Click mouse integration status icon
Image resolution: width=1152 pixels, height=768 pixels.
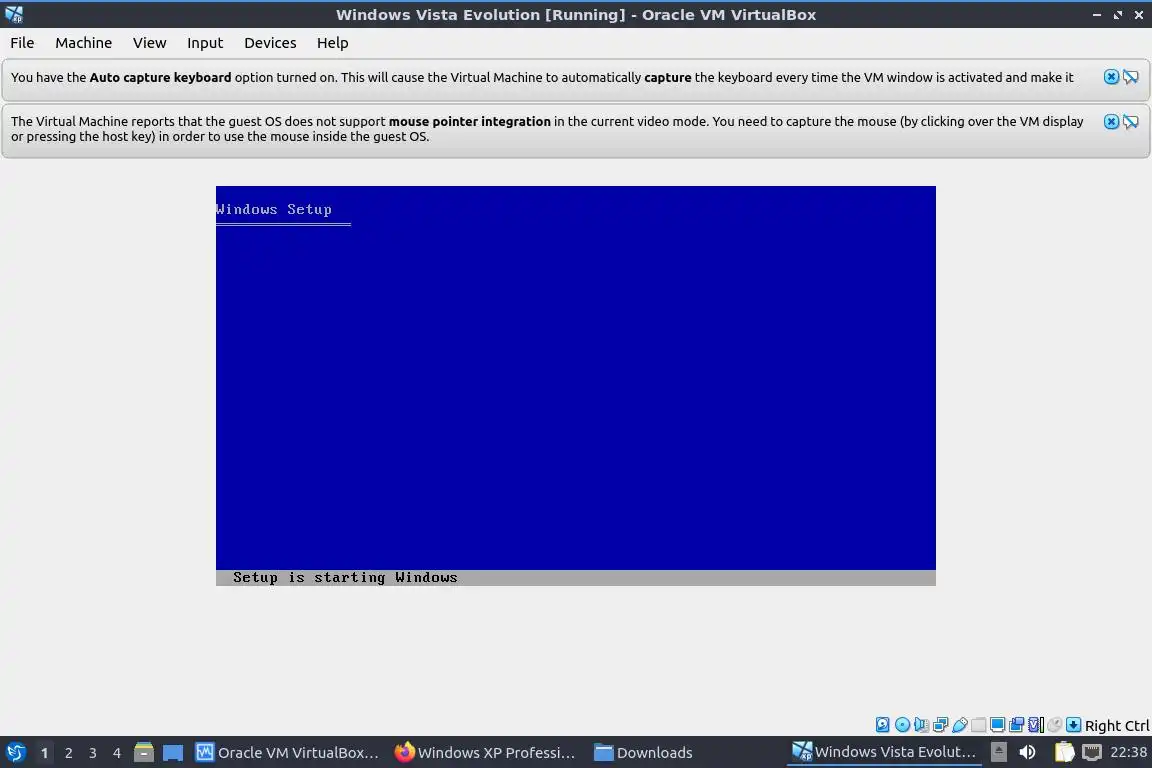pos(1054,725)
